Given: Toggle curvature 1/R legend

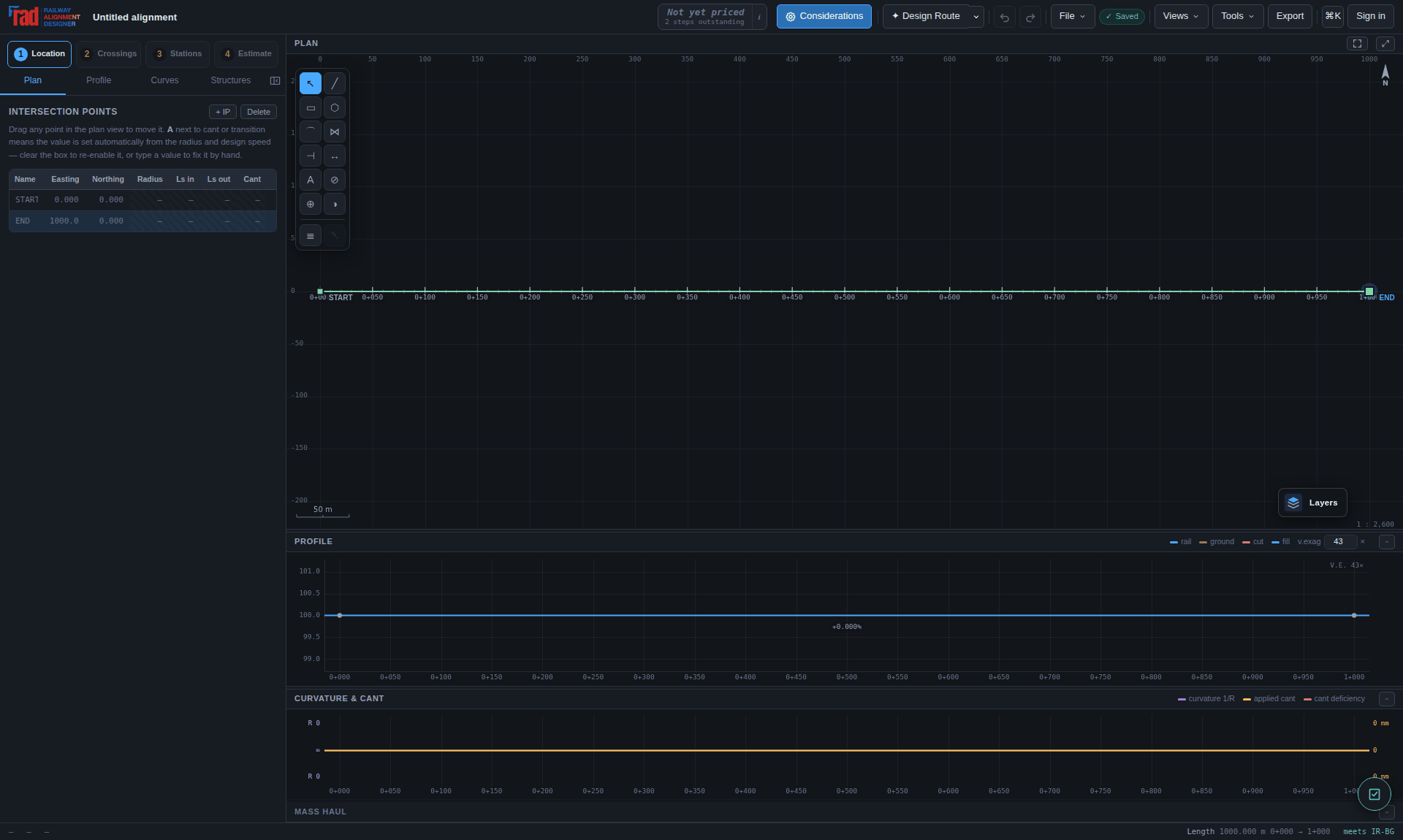Looking at the screenshot, I should (x=1206, y=699).
